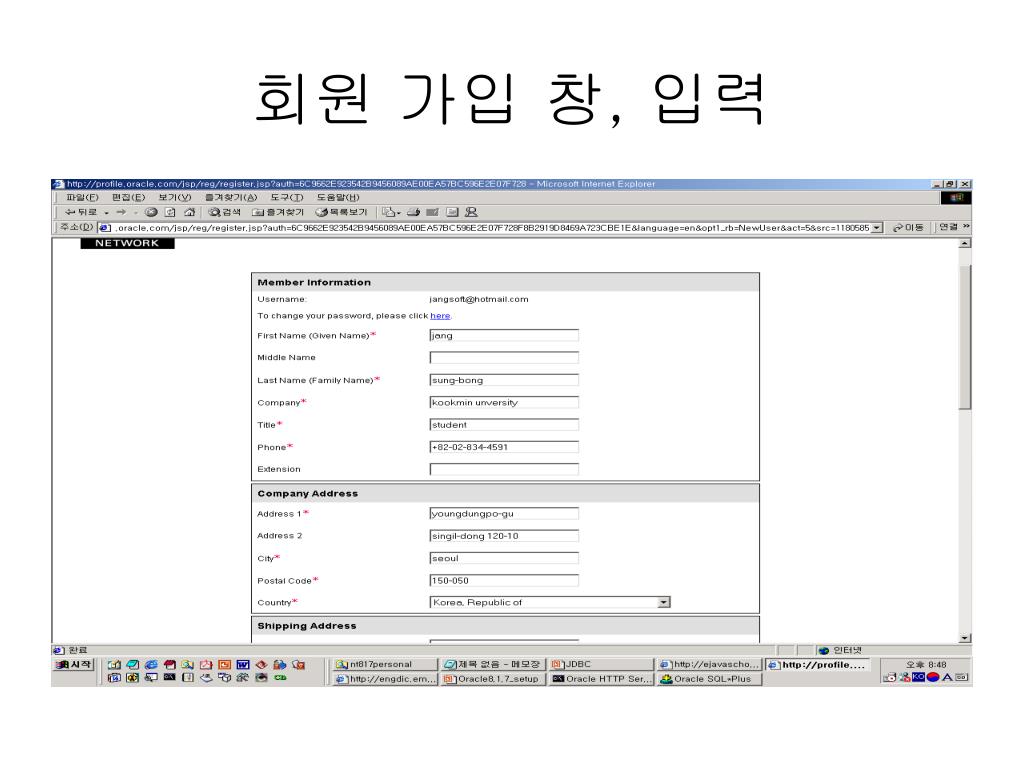Image resolution: width=1024 pixels, height=768 pixels.
Task: Open the 즐겨찾기 favorites toolbar button
Action: point(278,212)
